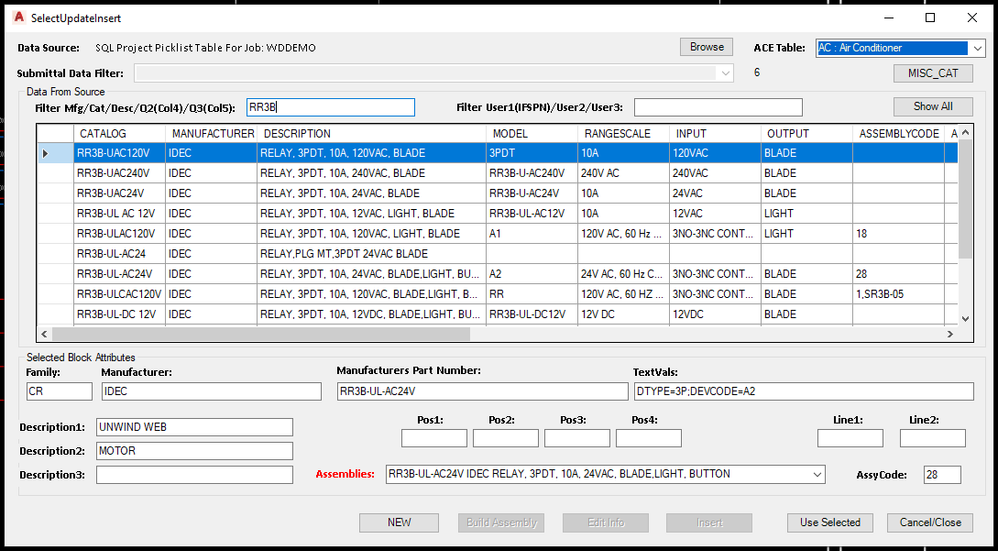
Task: Click the horizontal scrollbar thumb of the grid
Action: [261, 333]
